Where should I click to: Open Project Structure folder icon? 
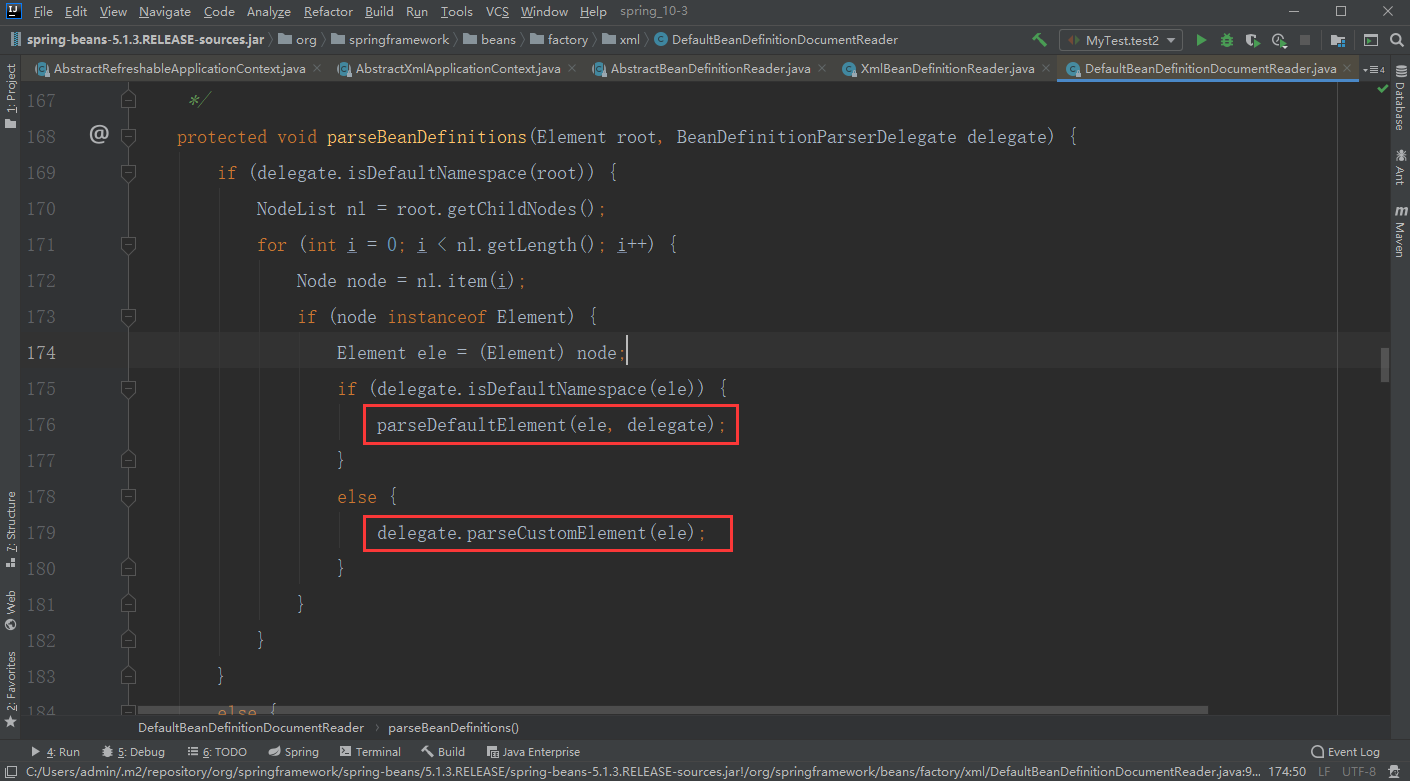pos(1338,40)
